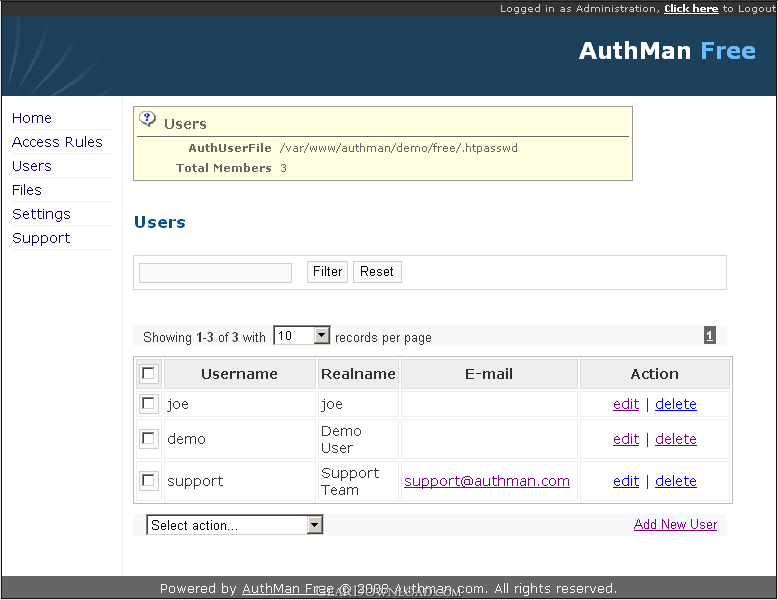Go to Home in sidebar
Screen dimensions: 778x600
point(32,118)
